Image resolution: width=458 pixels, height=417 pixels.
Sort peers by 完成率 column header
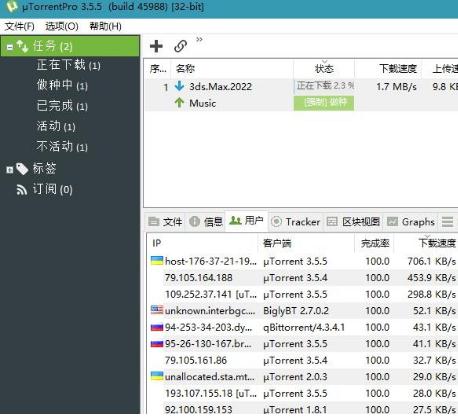coord(374,243)
